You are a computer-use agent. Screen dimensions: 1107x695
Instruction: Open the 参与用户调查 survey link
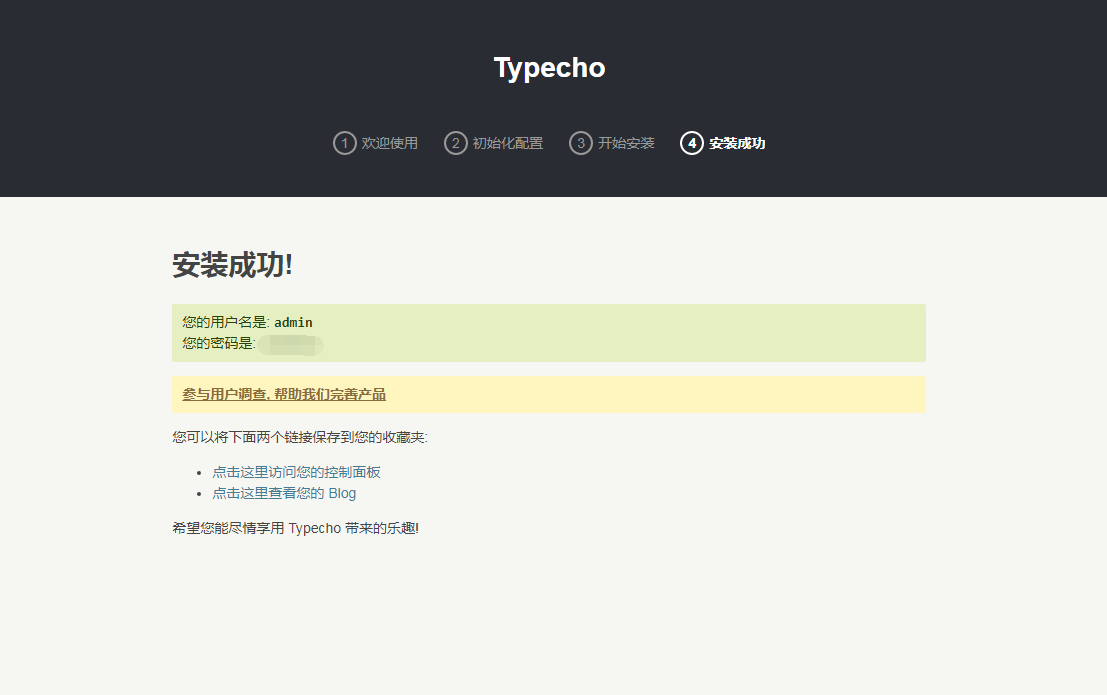284,394
